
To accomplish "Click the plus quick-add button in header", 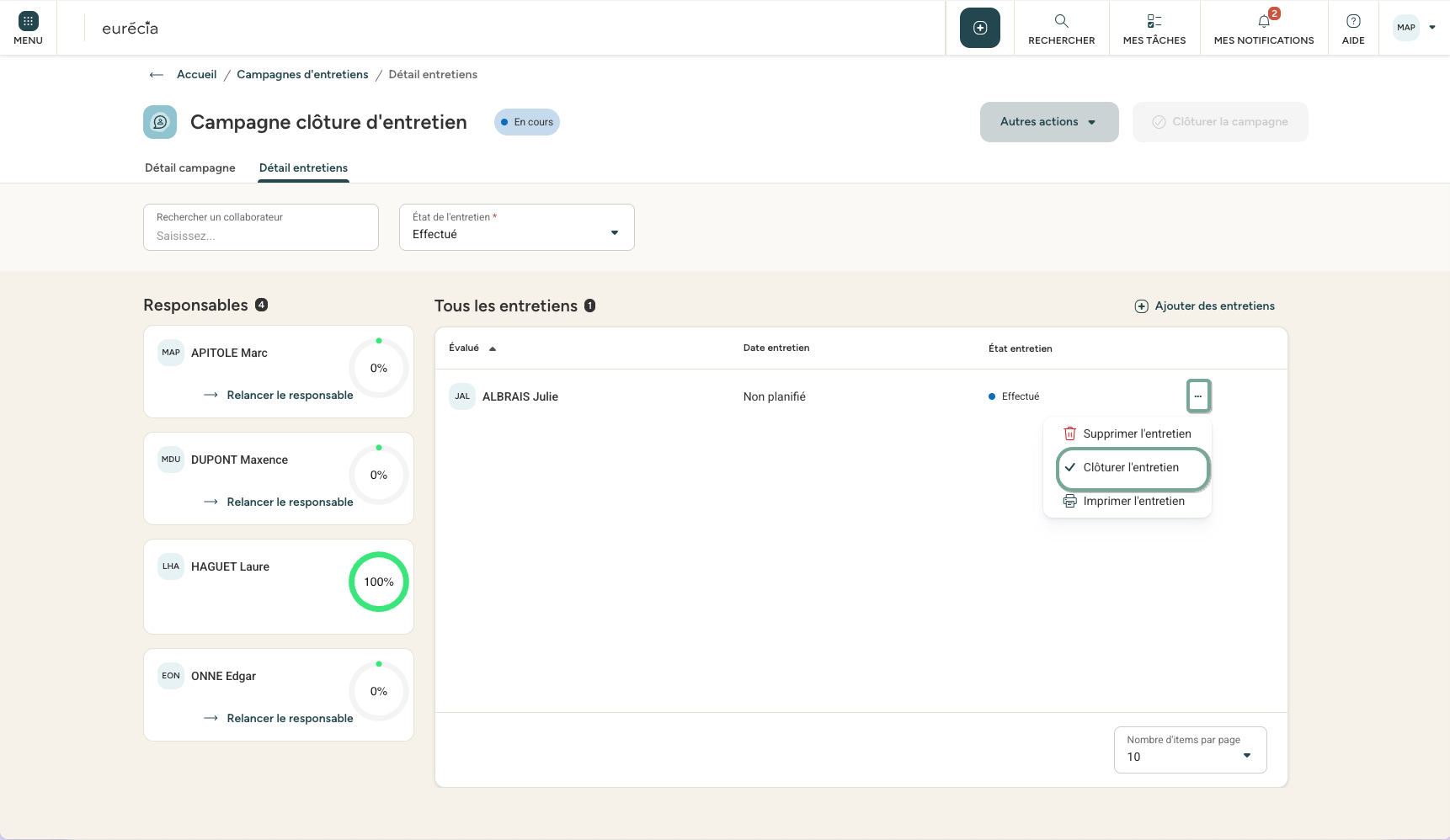I will [979, 28].
